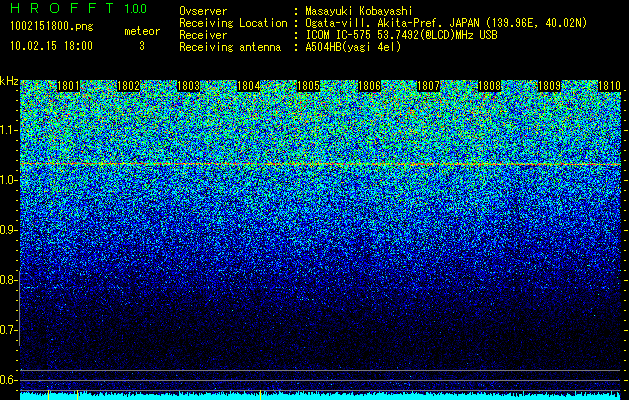
Task: Click the 0.7 frequency axis label
Action: [8, 330]
